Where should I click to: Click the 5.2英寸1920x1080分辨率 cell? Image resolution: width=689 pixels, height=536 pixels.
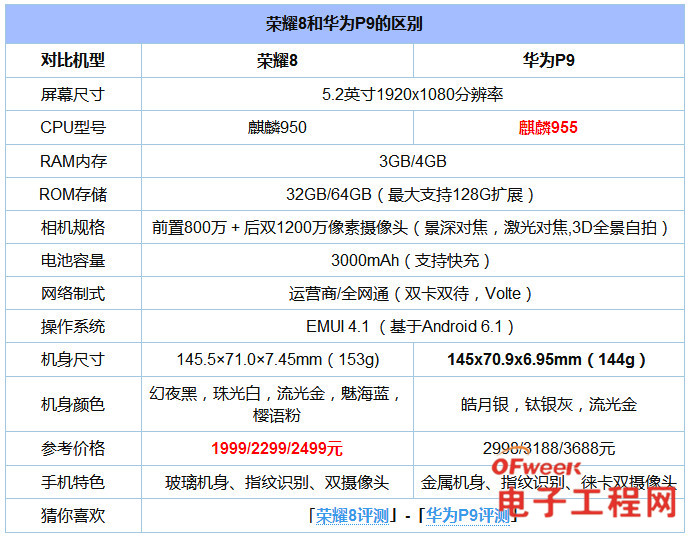pyautogui.click(x=413, y=94)
